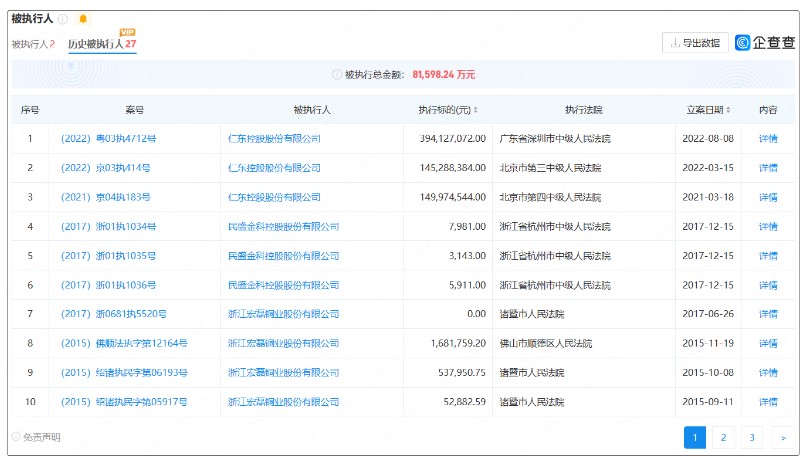810x467 pixels.
Task: Select amount 145,288,384.00 cell
Action: [x=448, y=168]
